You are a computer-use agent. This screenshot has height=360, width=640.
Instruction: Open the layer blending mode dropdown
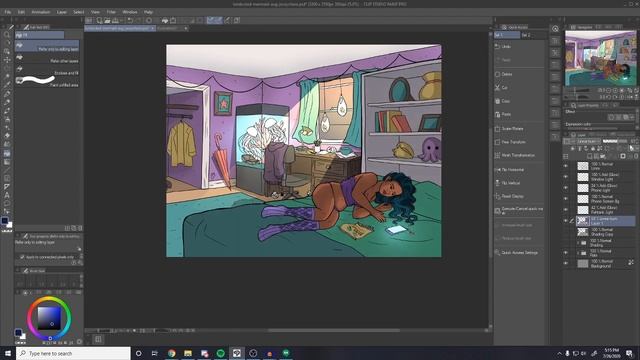tap(587, 141)
